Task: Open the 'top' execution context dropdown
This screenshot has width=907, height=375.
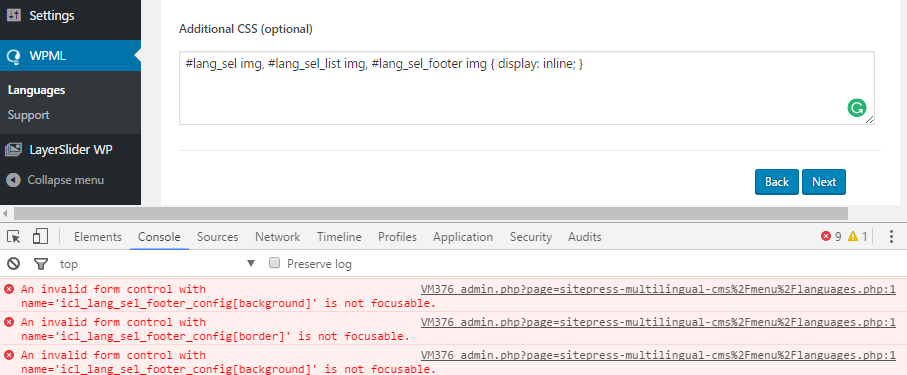Action: point(158,264)
